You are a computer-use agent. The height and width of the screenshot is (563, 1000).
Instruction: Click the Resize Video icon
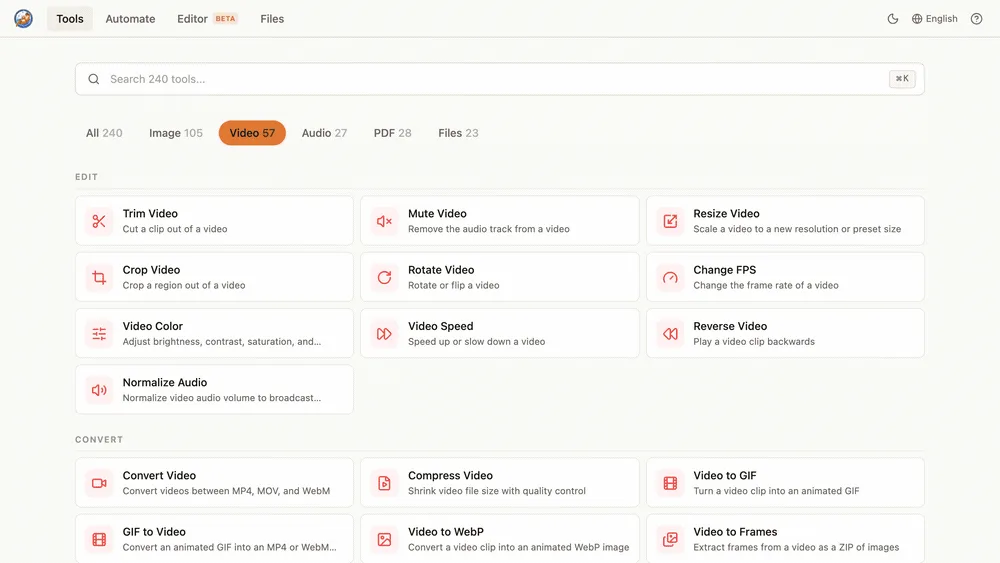[x=670, y=221]
